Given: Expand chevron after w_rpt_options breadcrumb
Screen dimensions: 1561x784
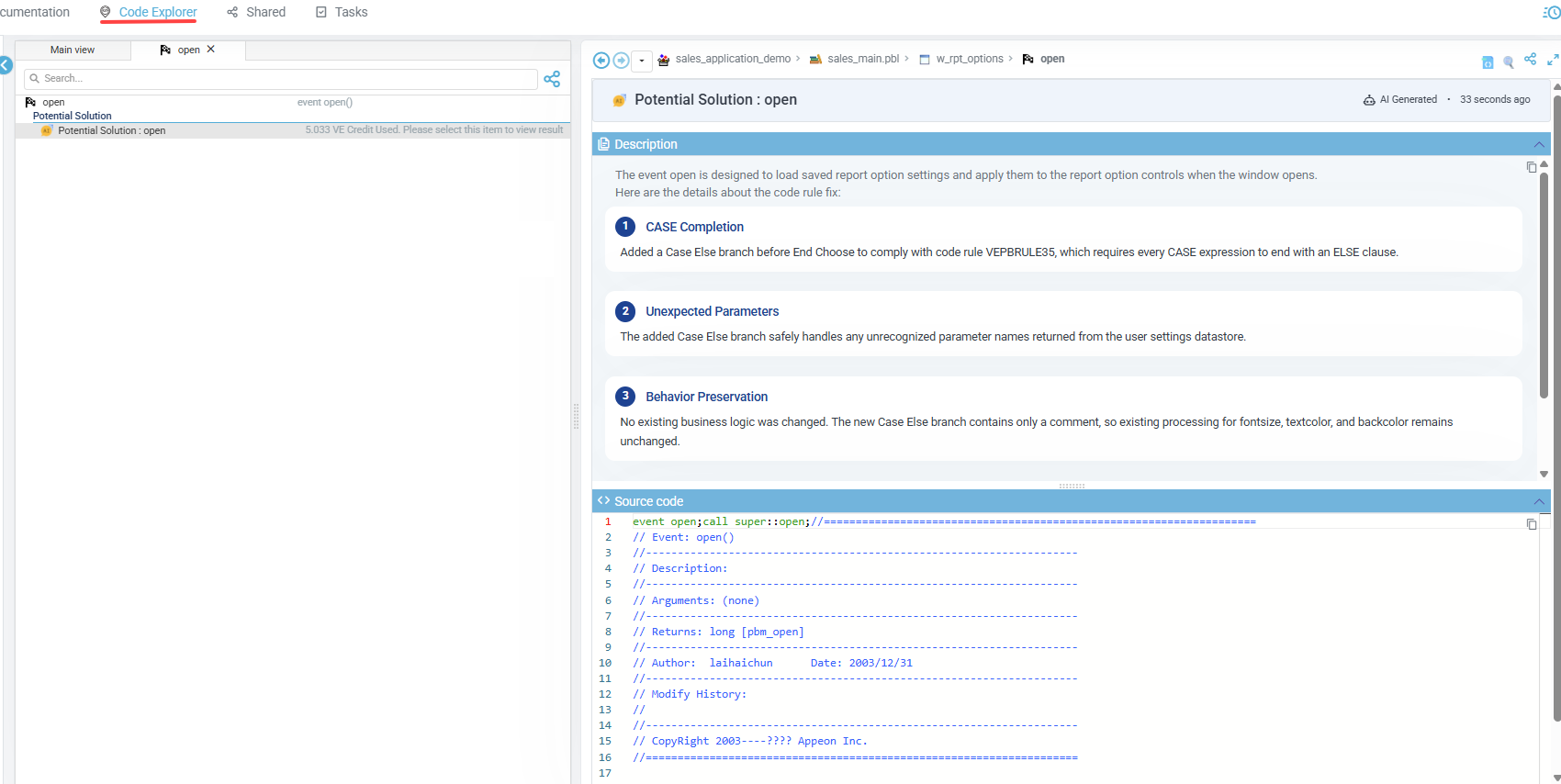Looking at the screenshot, I should [x=1010, y=59].
